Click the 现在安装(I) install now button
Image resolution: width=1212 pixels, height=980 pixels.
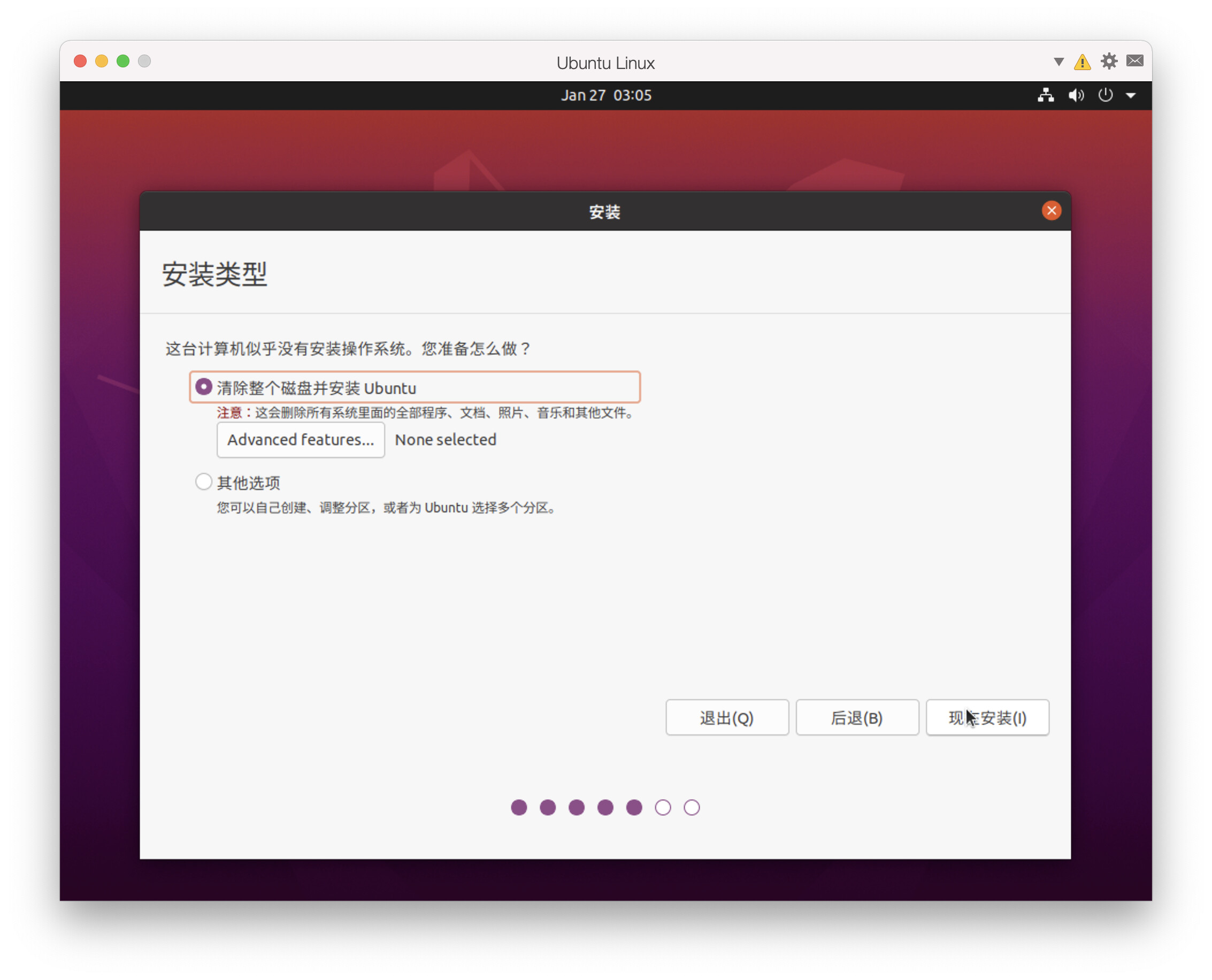(987, 717)
